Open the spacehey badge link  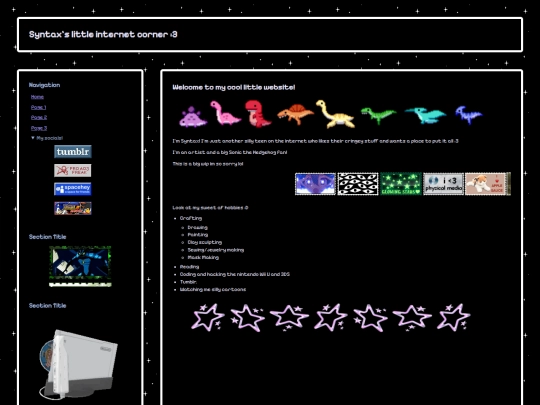pos(73,189)
